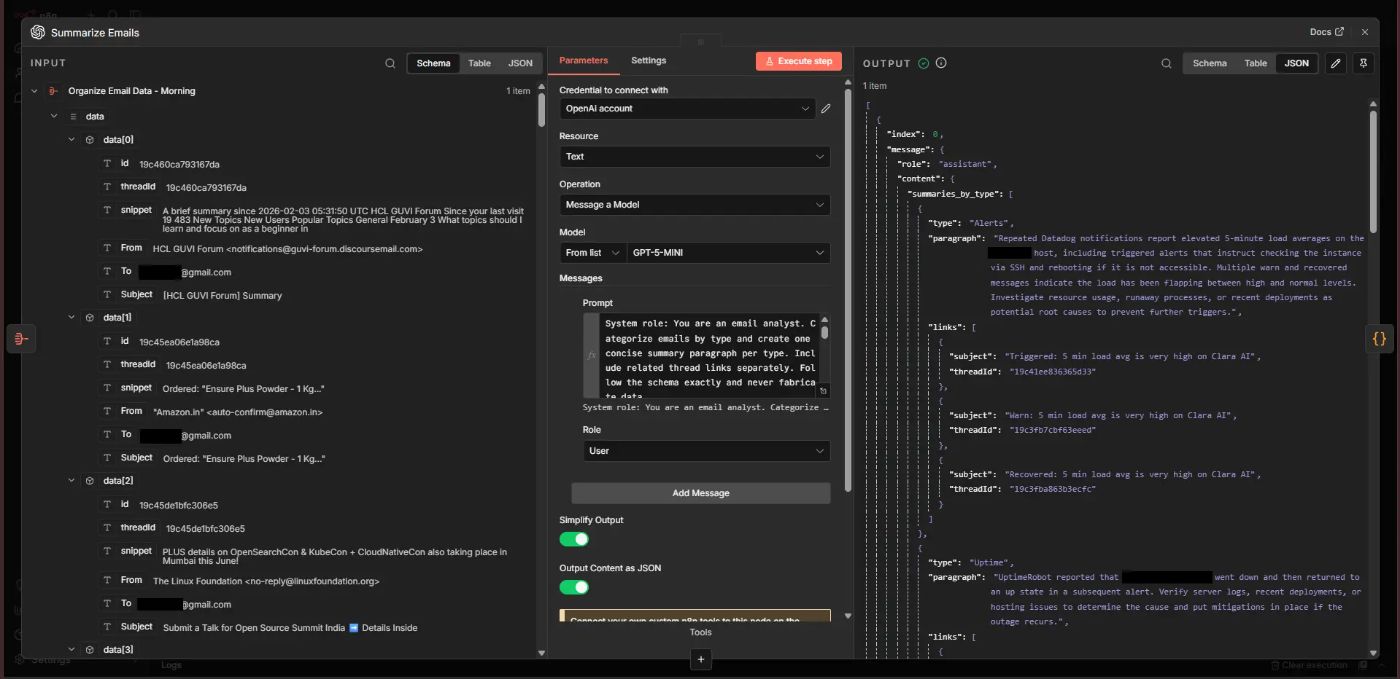Click the input panel search icon

[x=390, y=63]
